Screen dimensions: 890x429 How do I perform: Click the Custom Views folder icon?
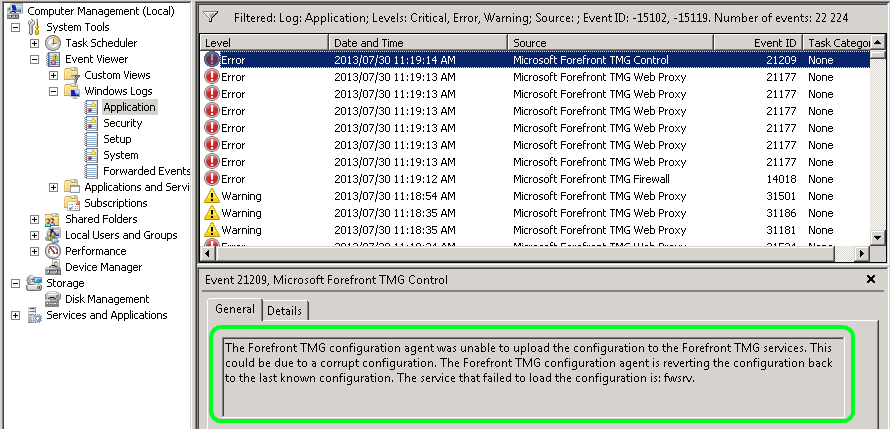[x=72, y=75]
